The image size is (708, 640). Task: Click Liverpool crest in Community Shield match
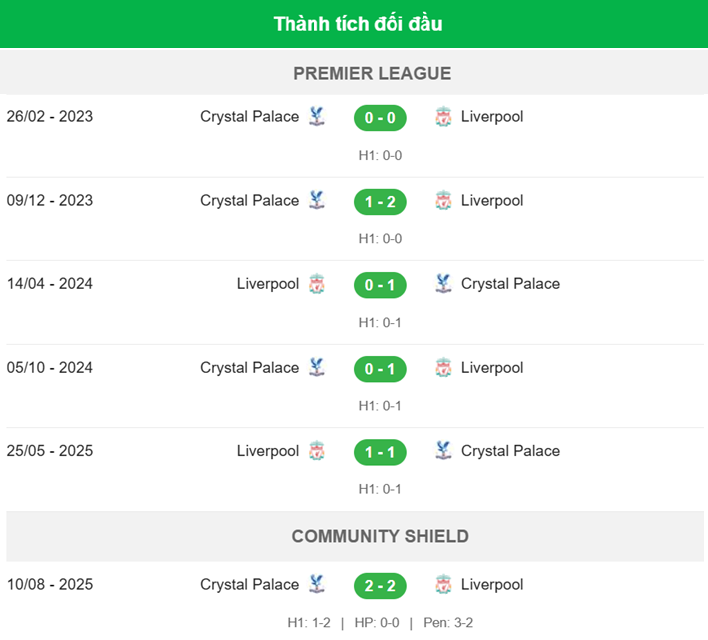pyautogui.click(x=443, y=585)
